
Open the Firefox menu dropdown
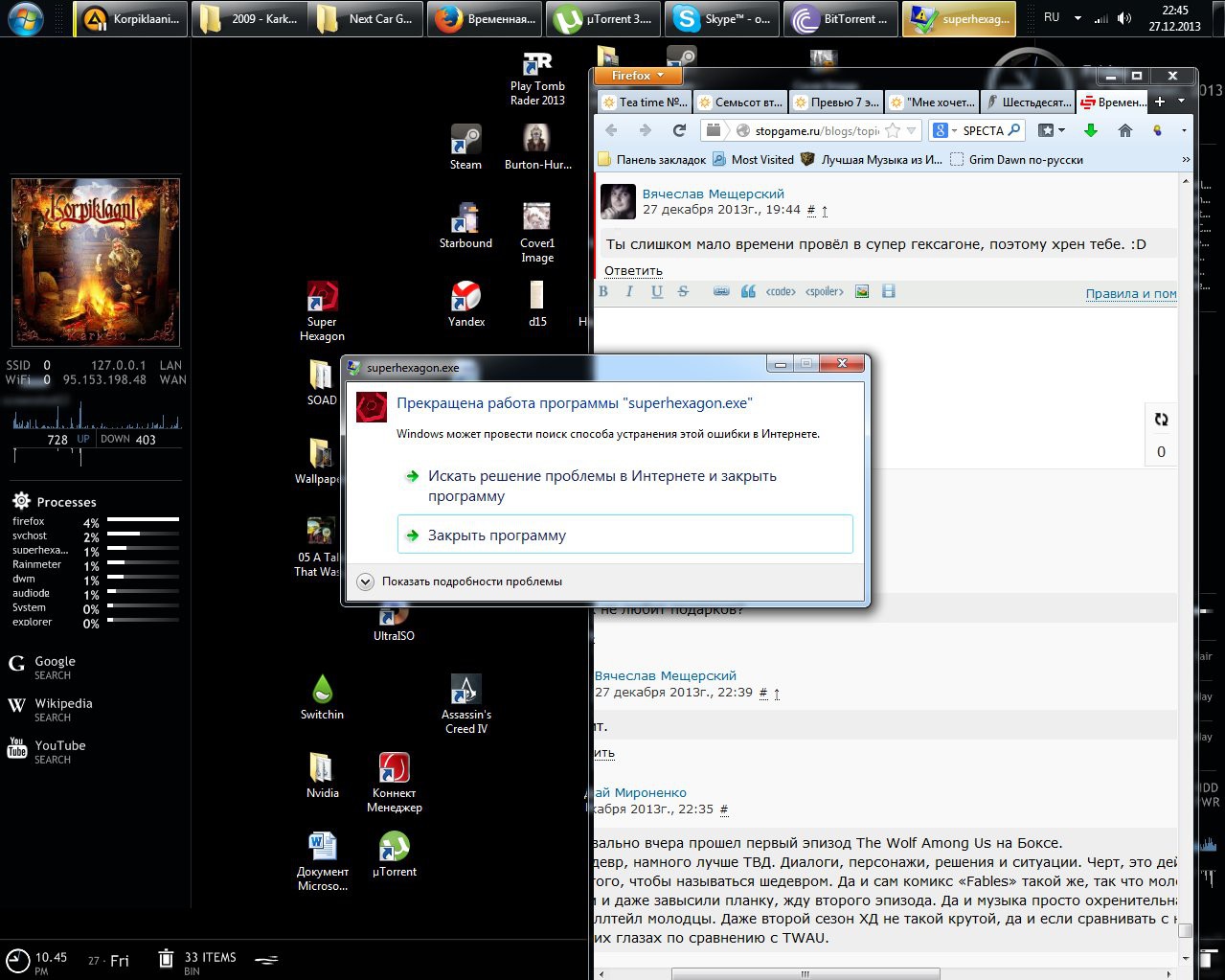637,76
